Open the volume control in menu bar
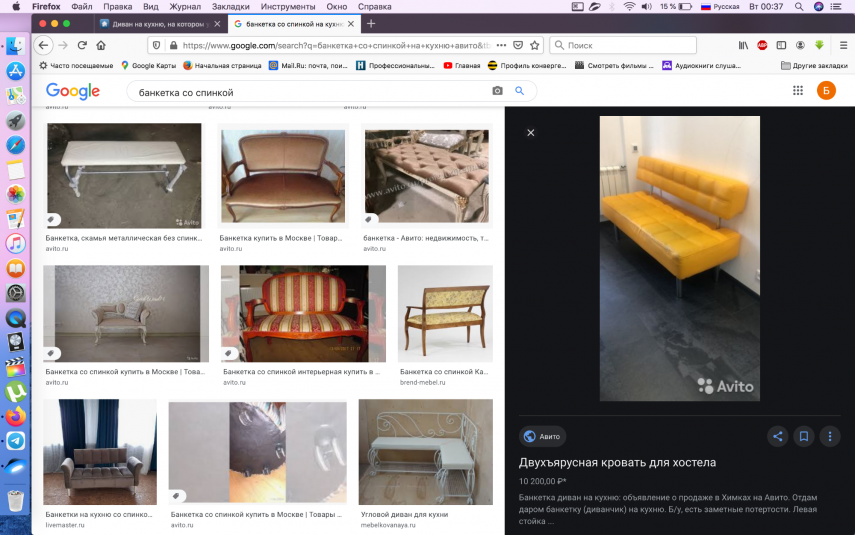 (647, 7)
